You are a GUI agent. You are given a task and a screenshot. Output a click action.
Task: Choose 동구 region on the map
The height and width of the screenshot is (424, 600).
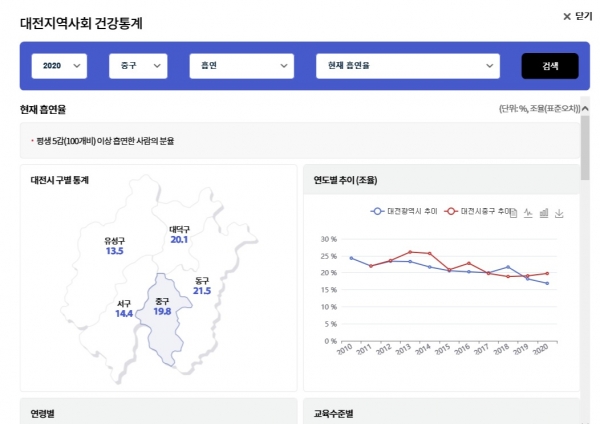202,286
